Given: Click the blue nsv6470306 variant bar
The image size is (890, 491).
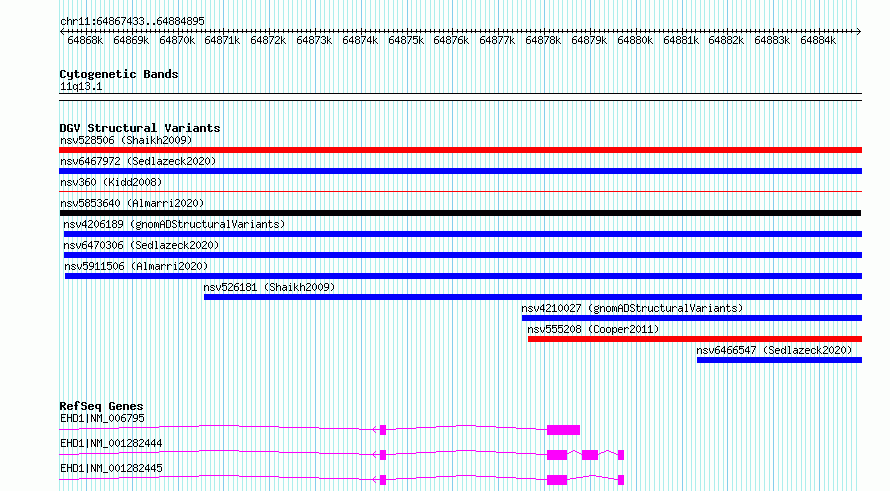Looking at the screenshot, I should [x=463, y=255].
